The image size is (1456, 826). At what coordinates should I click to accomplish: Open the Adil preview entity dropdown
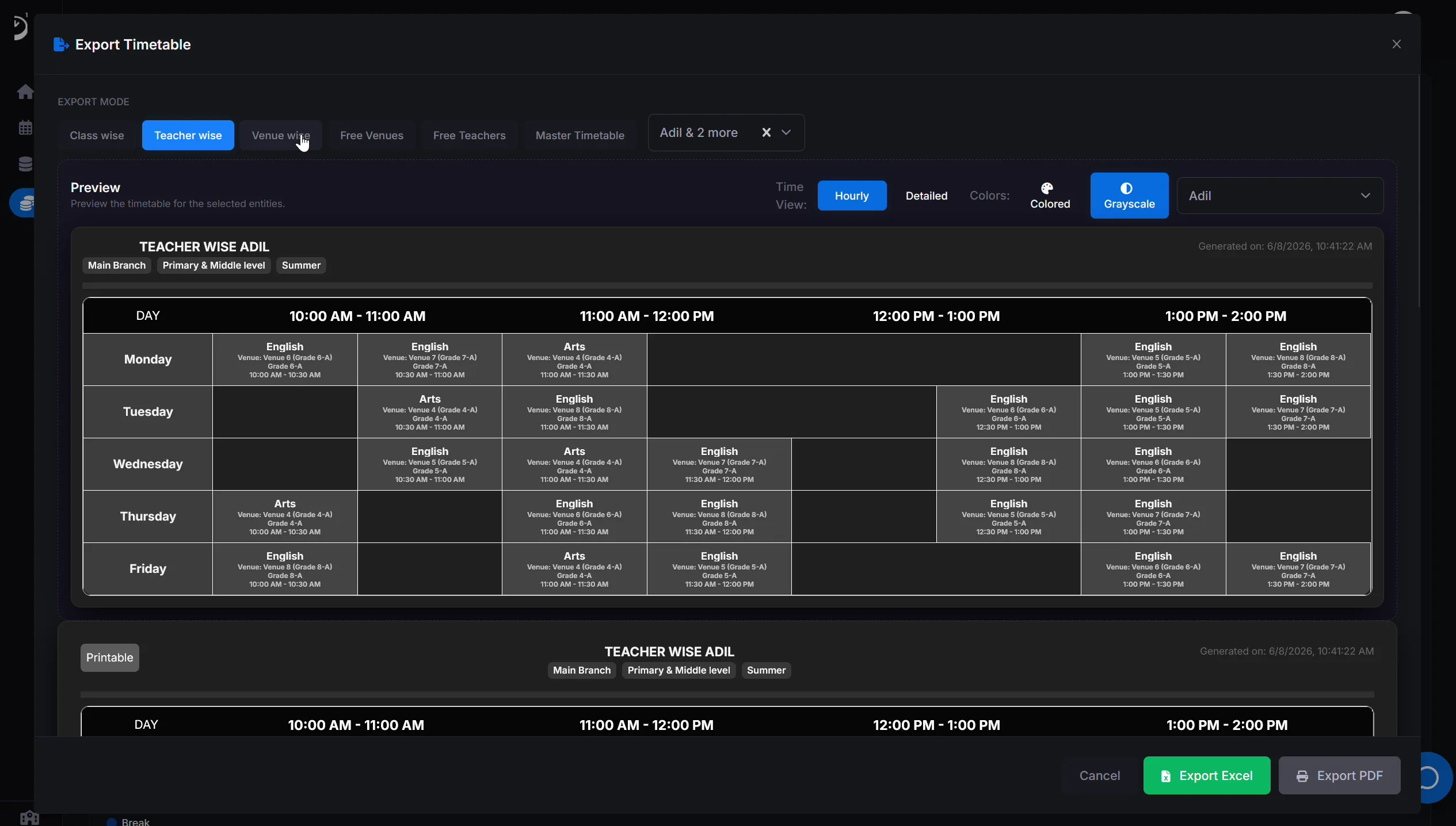click(1280, 196)
